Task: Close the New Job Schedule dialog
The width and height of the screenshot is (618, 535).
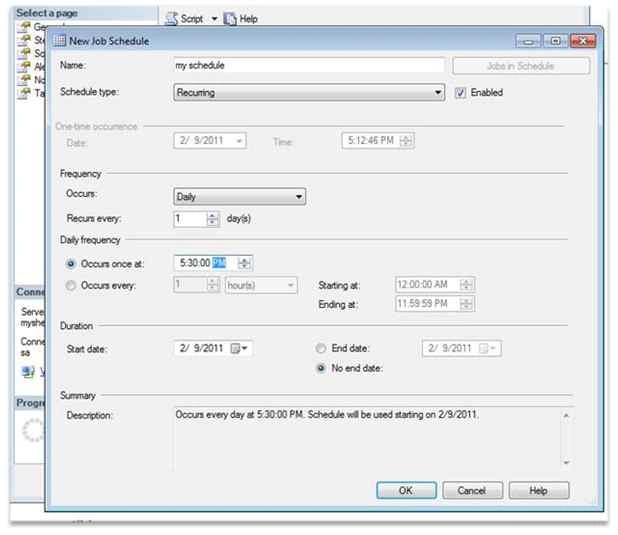Action: [x=583, y=41]
